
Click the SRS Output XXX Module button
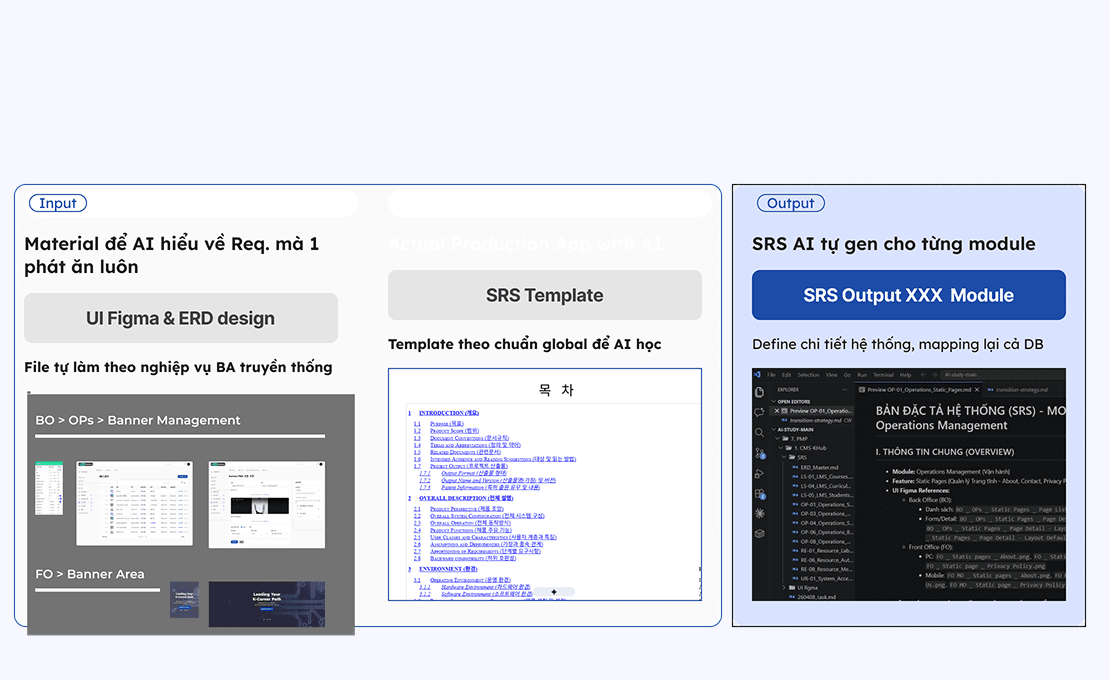[908, 295]
